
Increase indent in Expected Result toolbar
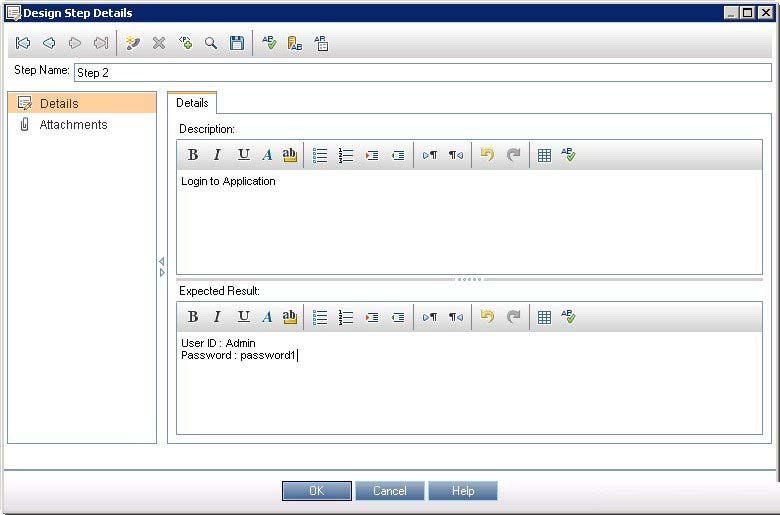click(372, 317)
